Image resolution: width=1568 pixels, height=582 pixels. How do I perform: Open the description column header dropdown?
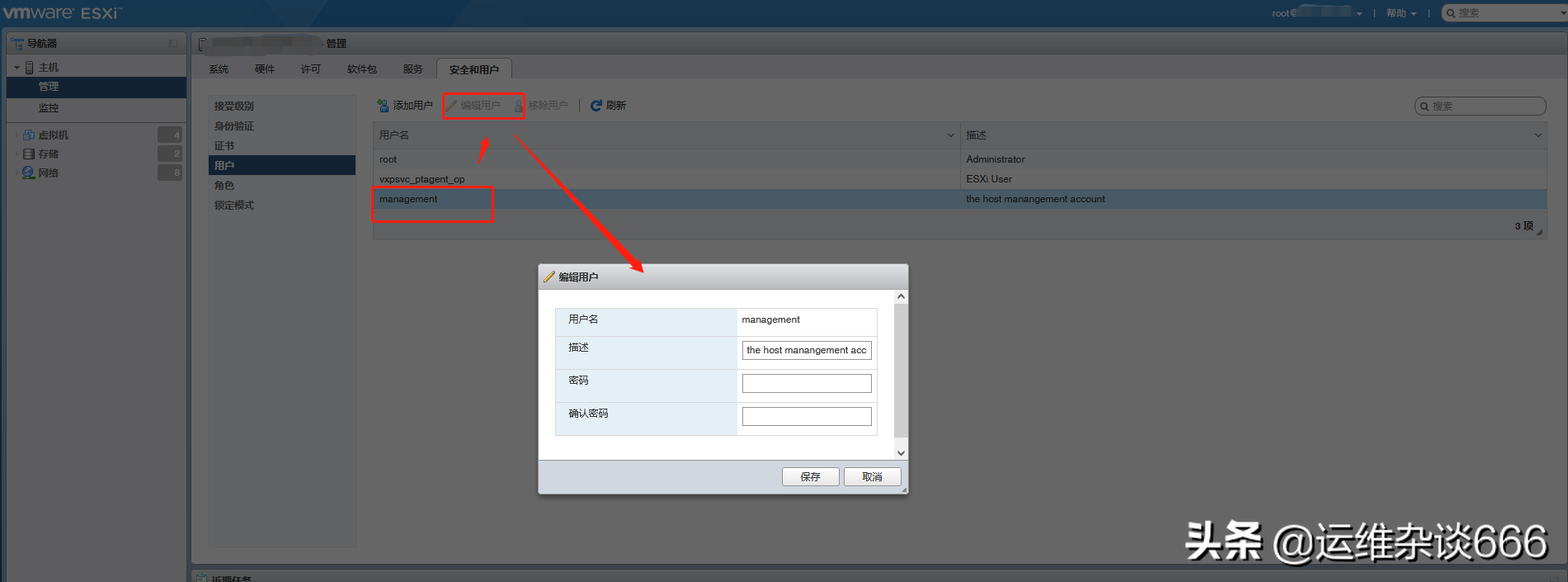coord(1537,135)
